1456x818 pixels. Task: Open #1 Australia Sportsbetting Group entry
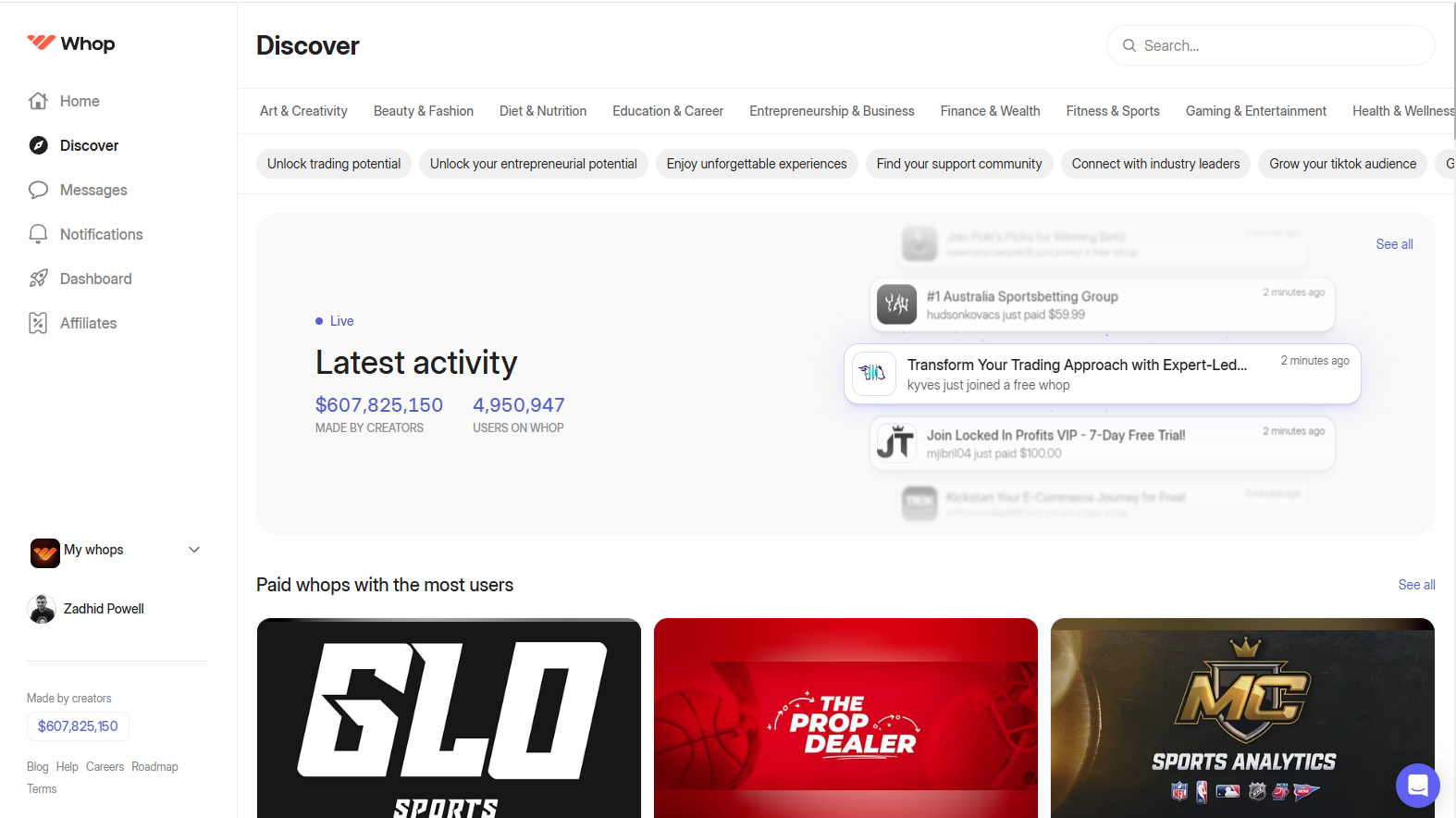[1103, 304]
